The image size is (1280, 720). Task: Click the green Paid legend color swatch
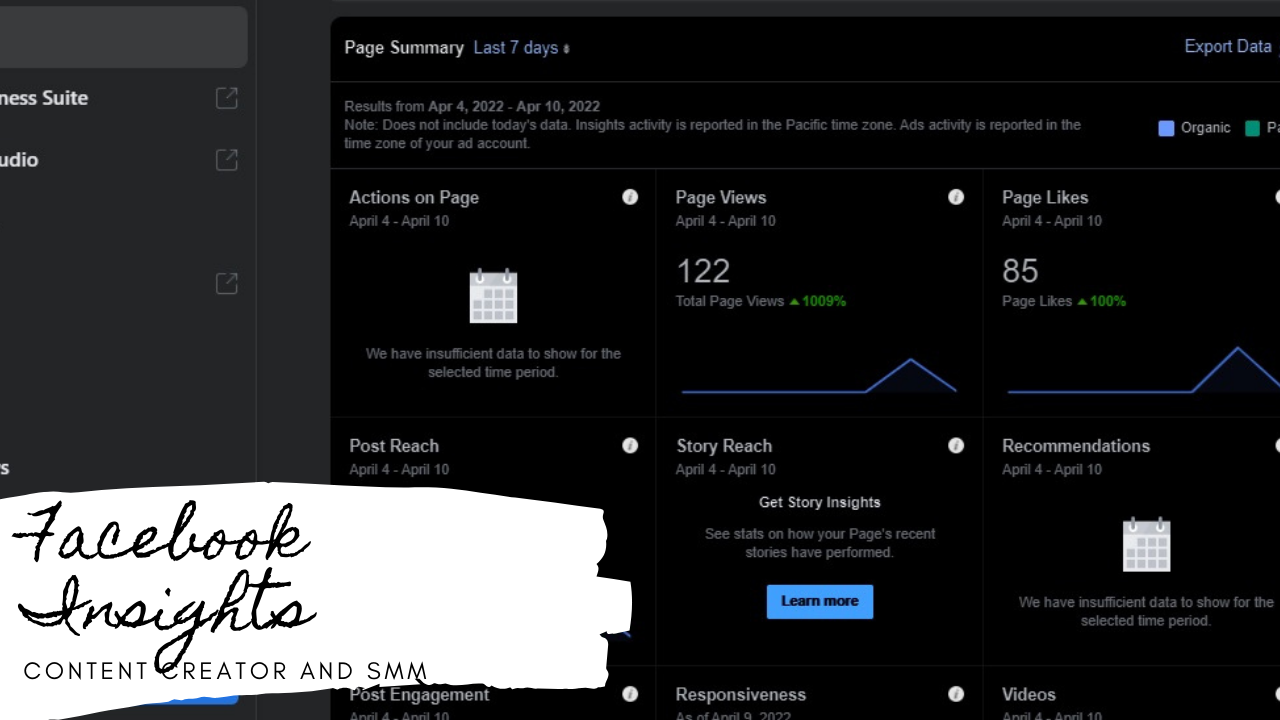(1252, 128)
